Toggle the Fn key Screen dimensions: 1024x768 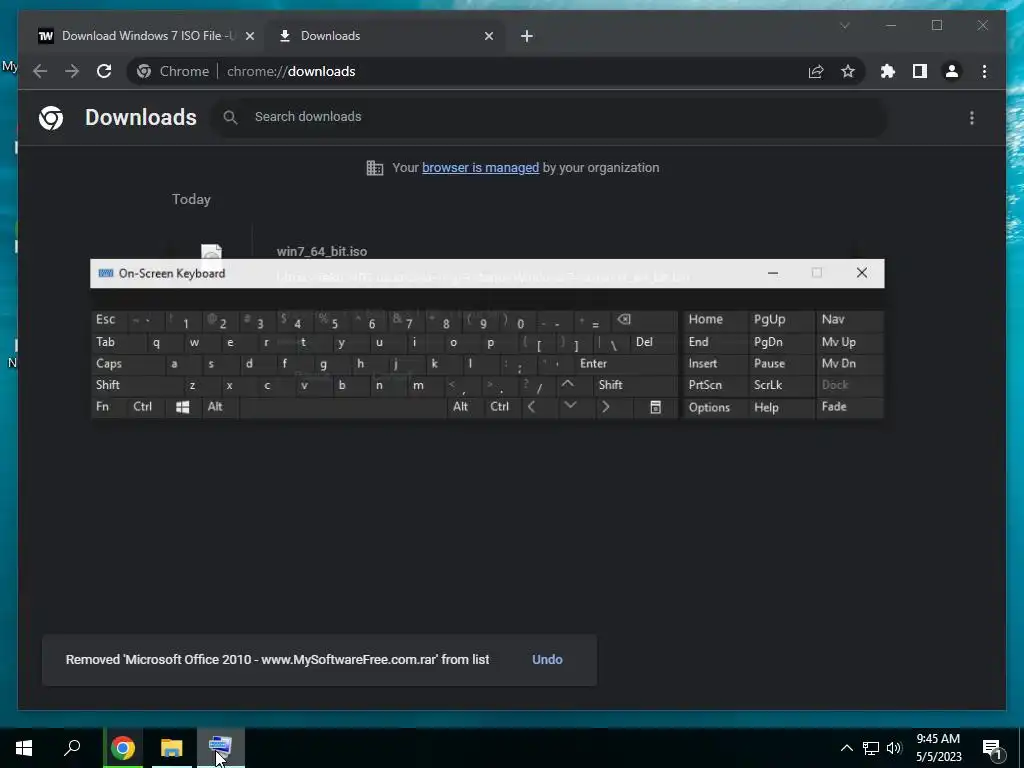tap(108, 407)
